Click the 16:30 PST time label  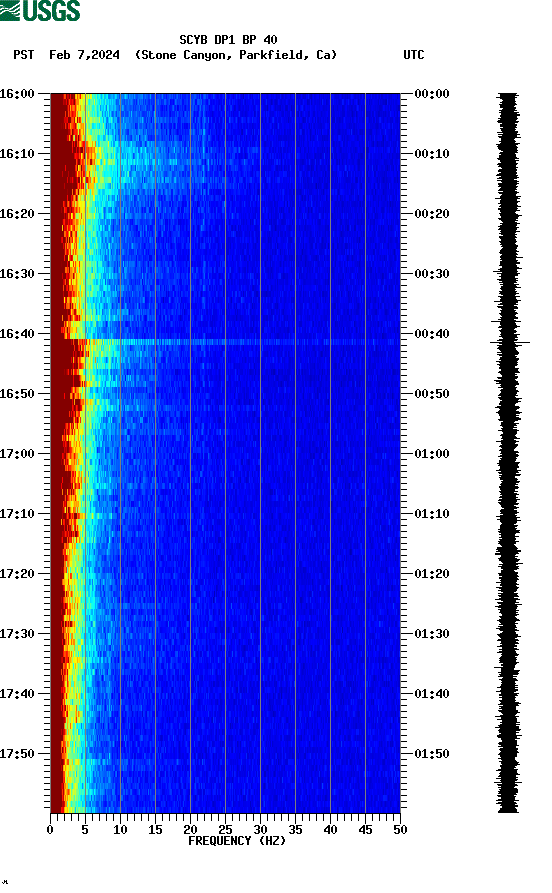click(x=17, y=274)
